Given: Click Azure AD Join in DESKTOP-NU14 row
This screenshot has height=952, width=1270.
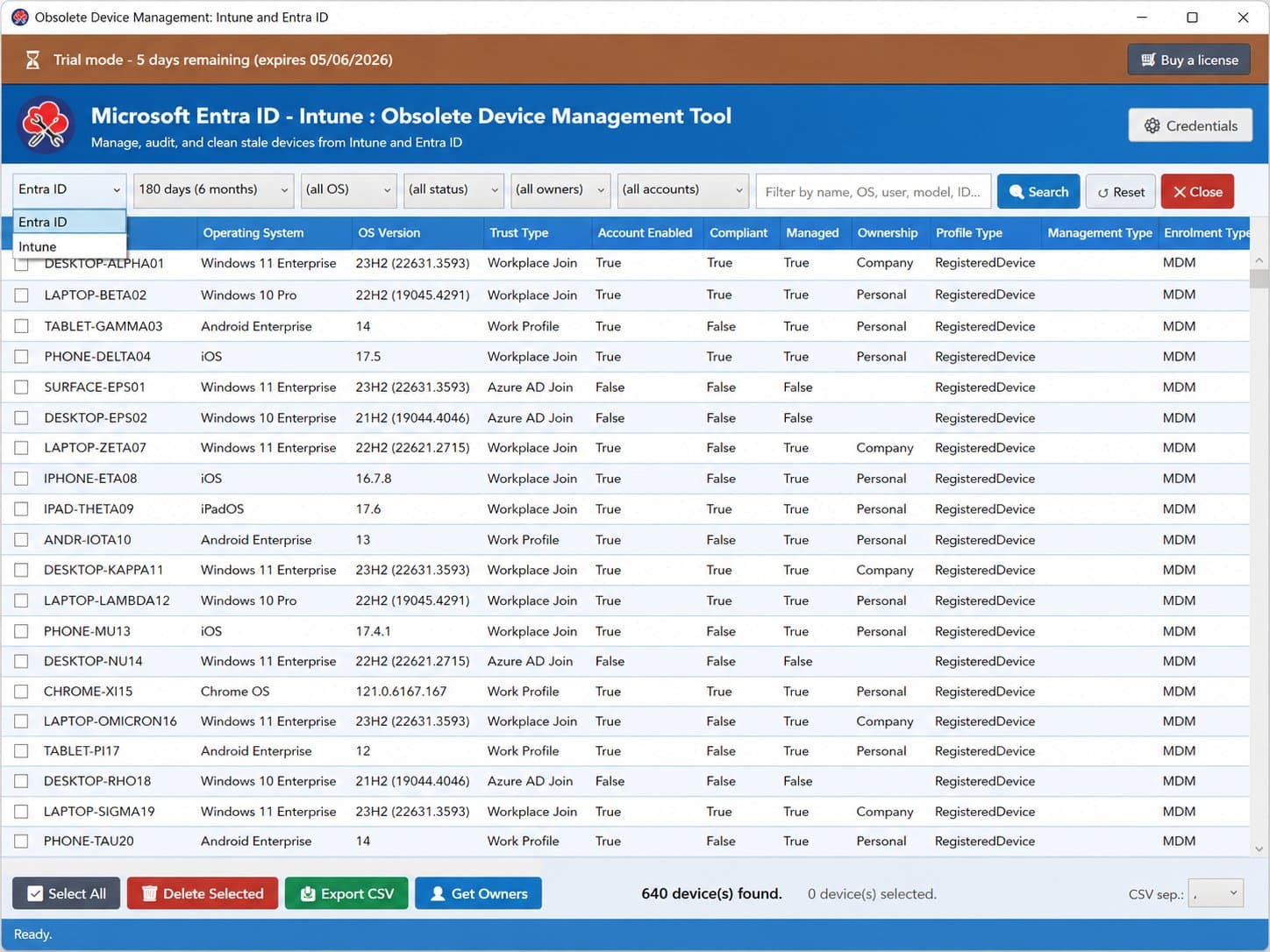Looking at the screenshot, I should pos(530,661).
